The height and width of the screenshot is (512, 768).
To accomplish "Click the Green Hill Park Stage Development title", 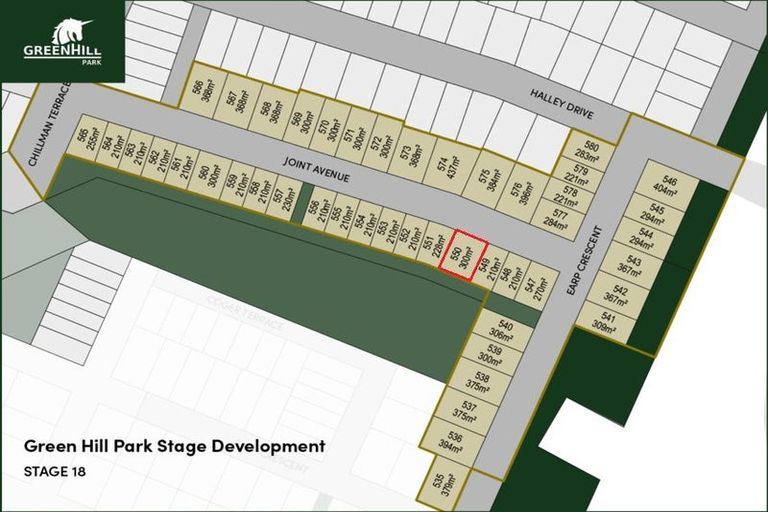I will (174, 446).
